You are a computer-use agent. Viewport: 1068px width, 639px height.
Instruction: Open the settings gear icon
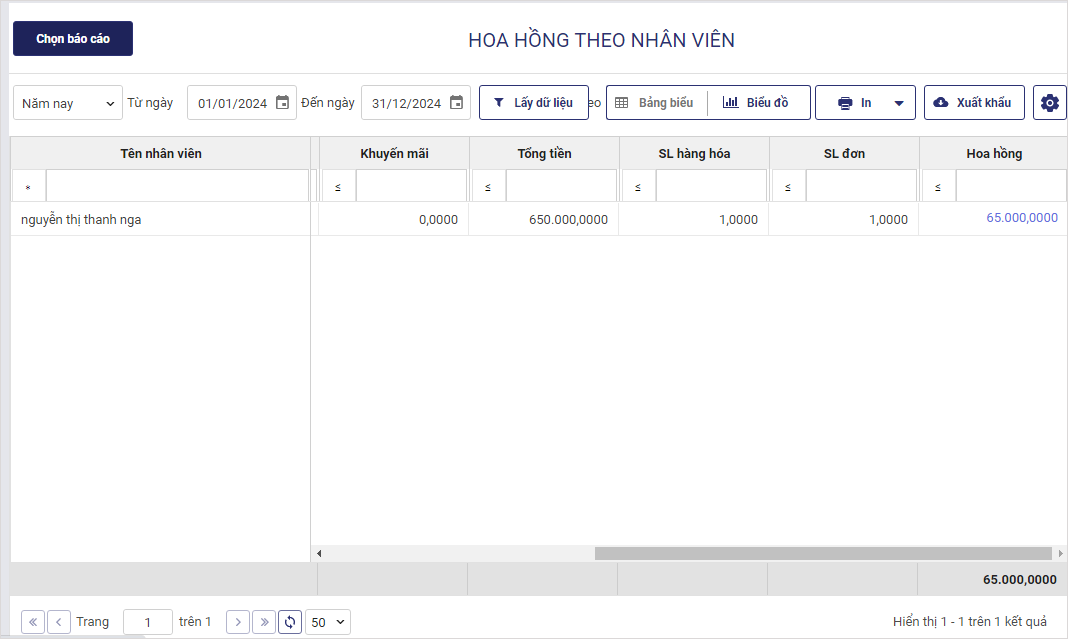1050,103
